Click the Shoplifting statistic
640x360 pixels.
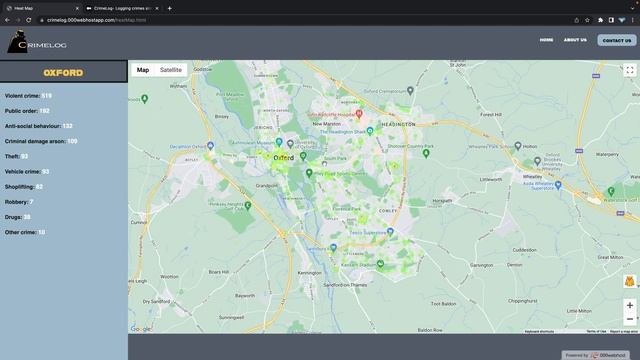(24, 187)
